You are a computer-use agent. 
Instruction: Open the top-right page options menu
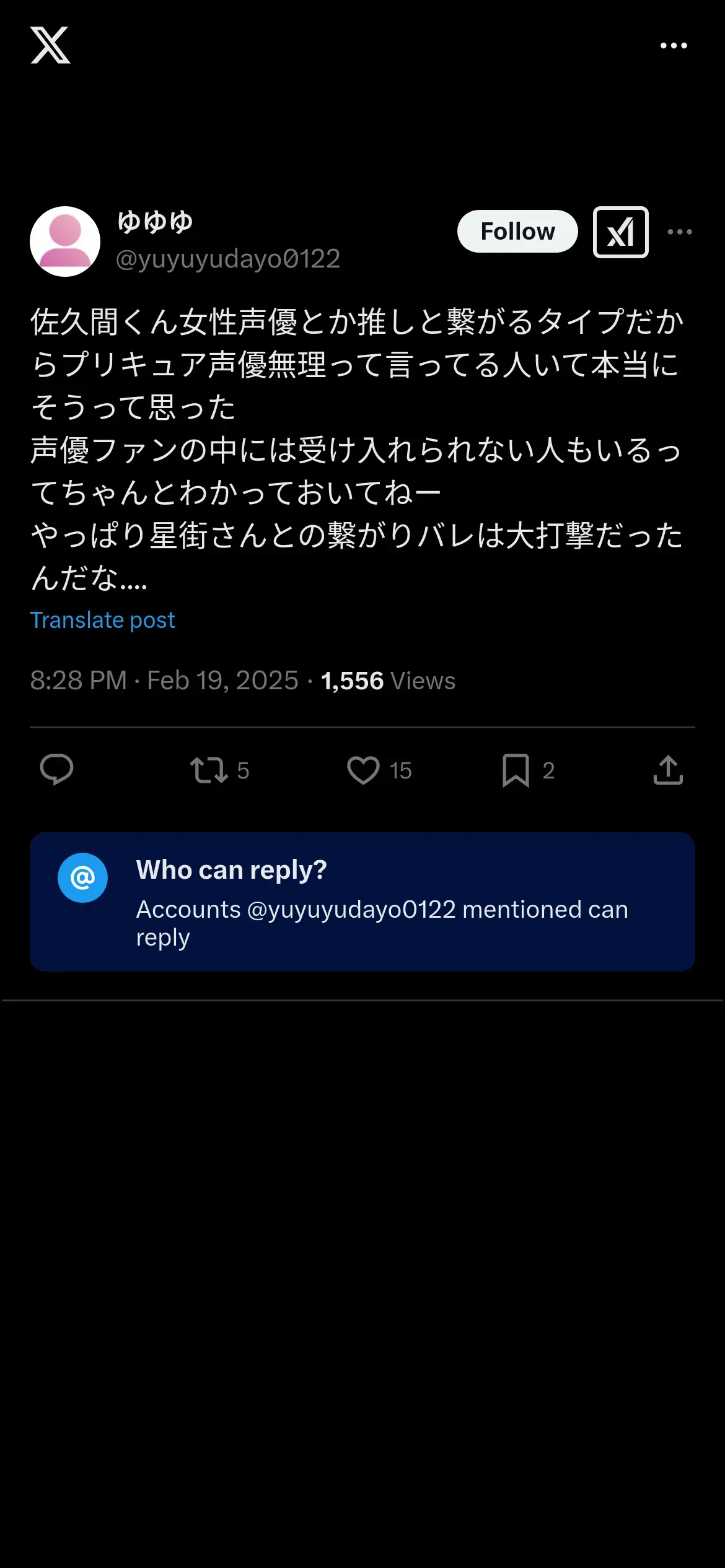674,46
